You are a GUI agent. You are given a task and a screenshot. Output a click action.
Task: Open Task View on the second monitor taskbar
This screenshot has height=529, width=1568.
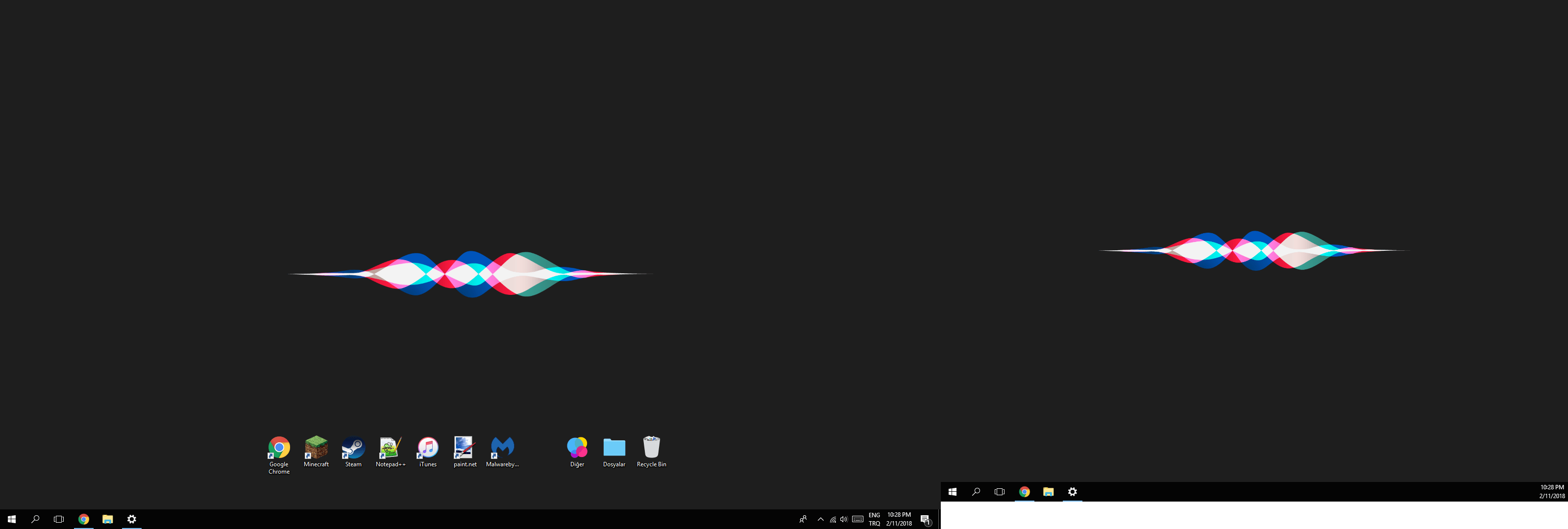point(1000,492)
